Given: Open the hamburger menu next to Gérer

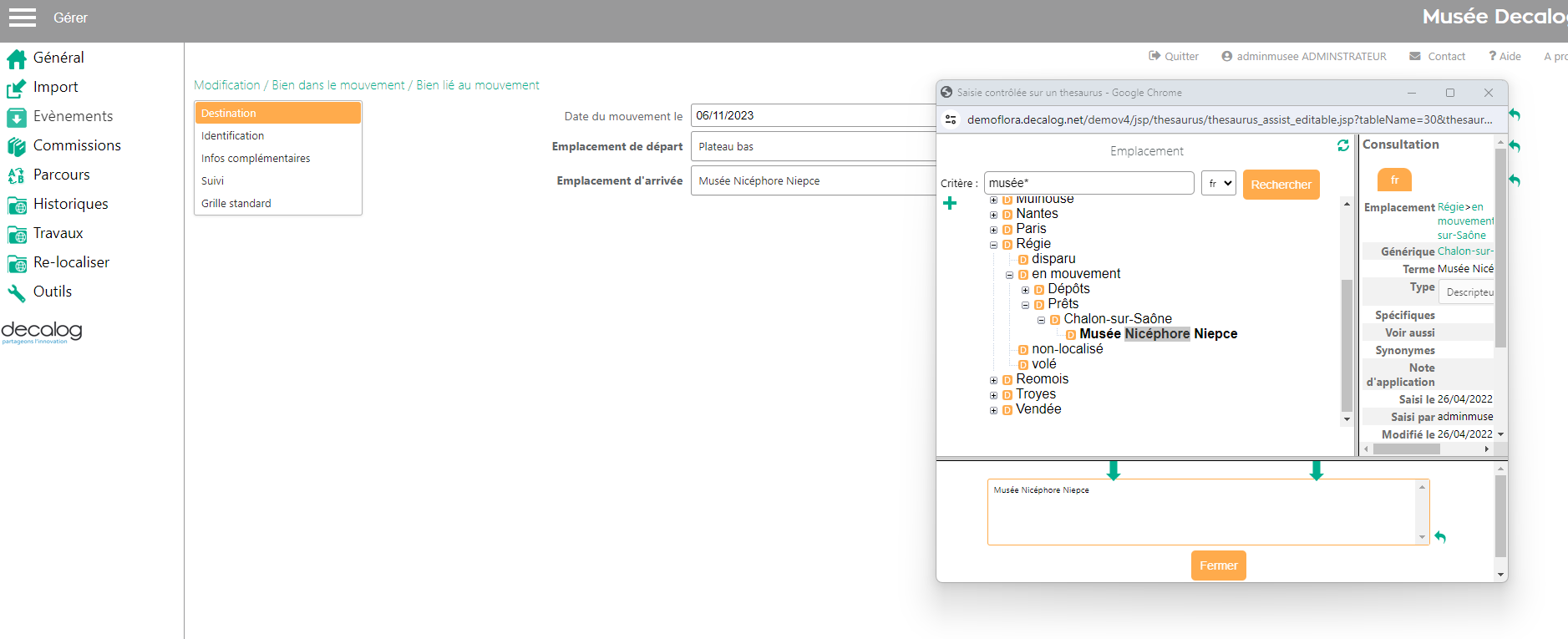Looking at the screenshot, I should coord(23,18).
